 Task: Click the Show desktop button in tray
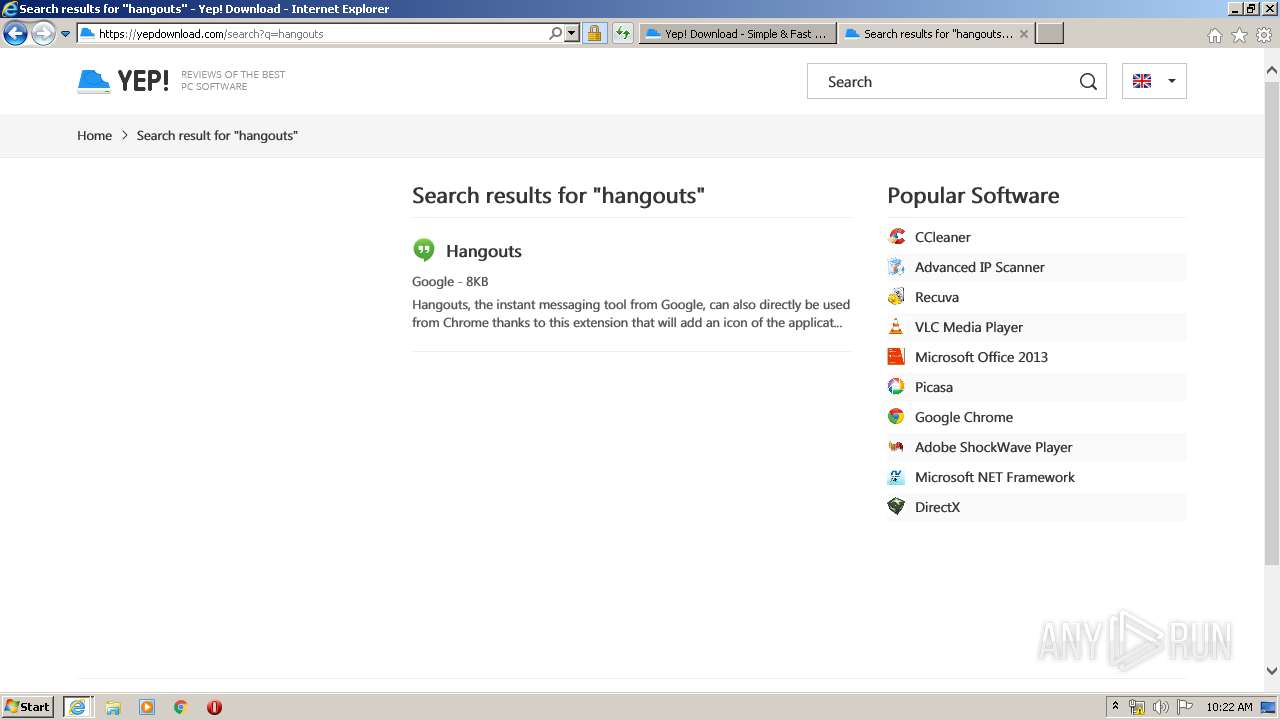(1268, 707)
